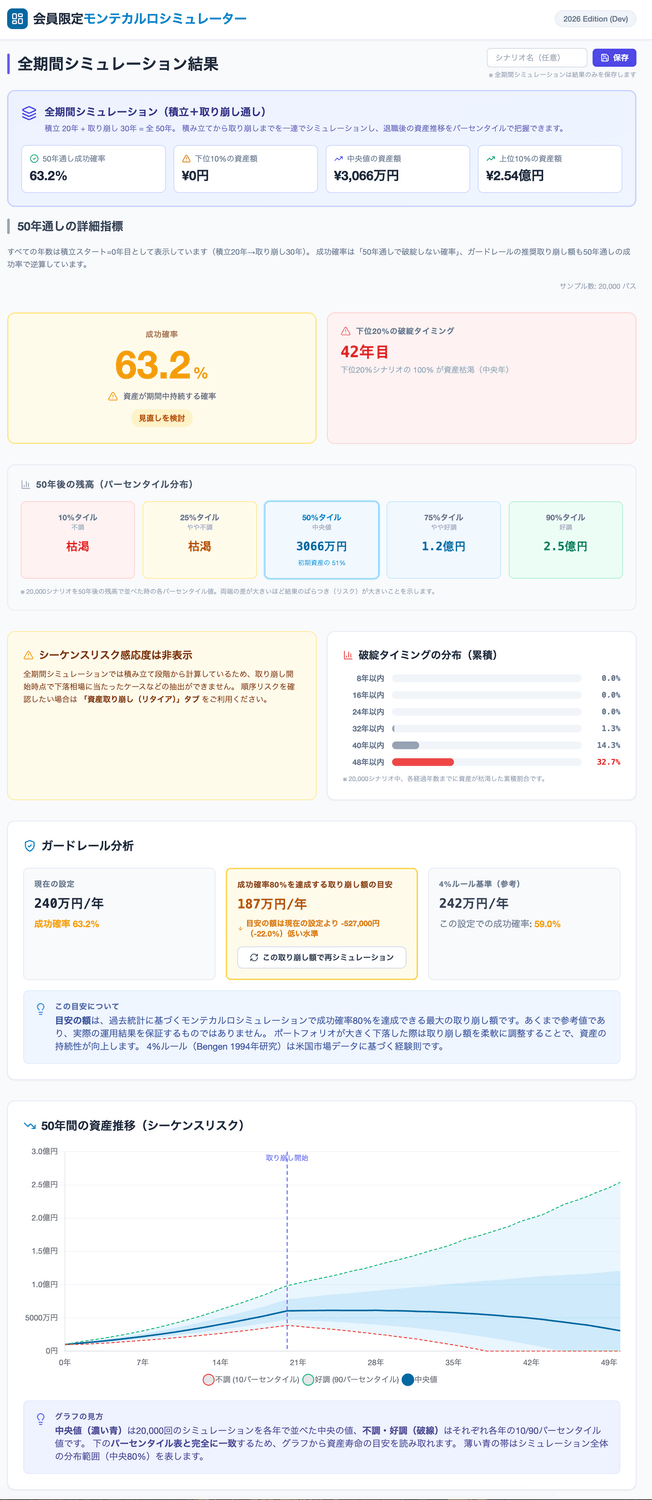Click the 40年以内 gray progress bar

coord(406,745)
